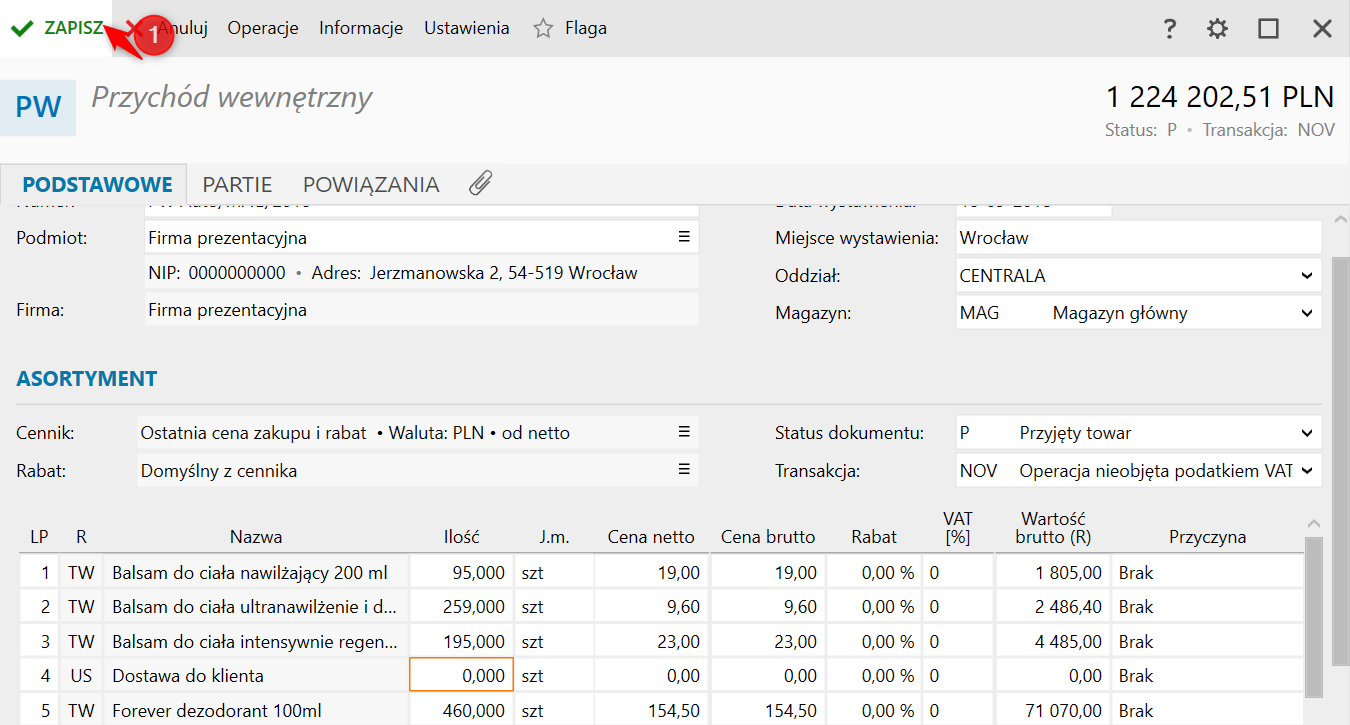Maximize the window with the square icon
1350x725 pixels.
(1269, 29)
